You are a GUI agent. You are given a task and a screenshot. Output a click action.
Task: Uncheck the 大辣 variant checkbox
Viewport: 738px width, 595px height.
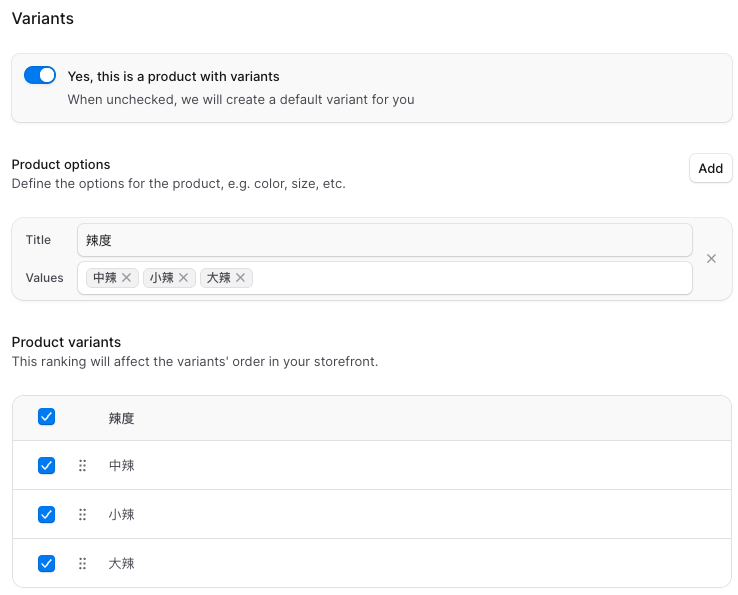tap(46, 564)
